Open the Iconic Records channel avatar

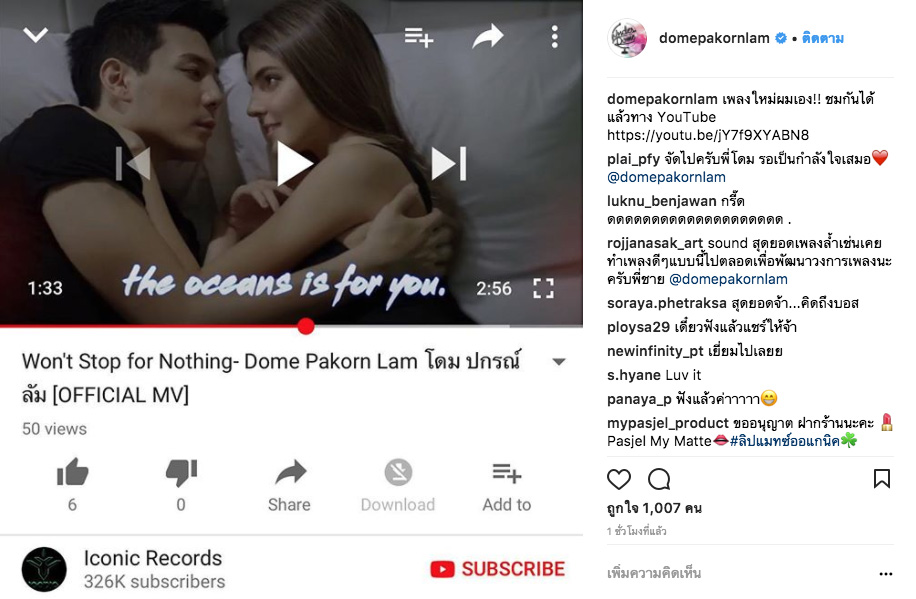tap(44, 569)
